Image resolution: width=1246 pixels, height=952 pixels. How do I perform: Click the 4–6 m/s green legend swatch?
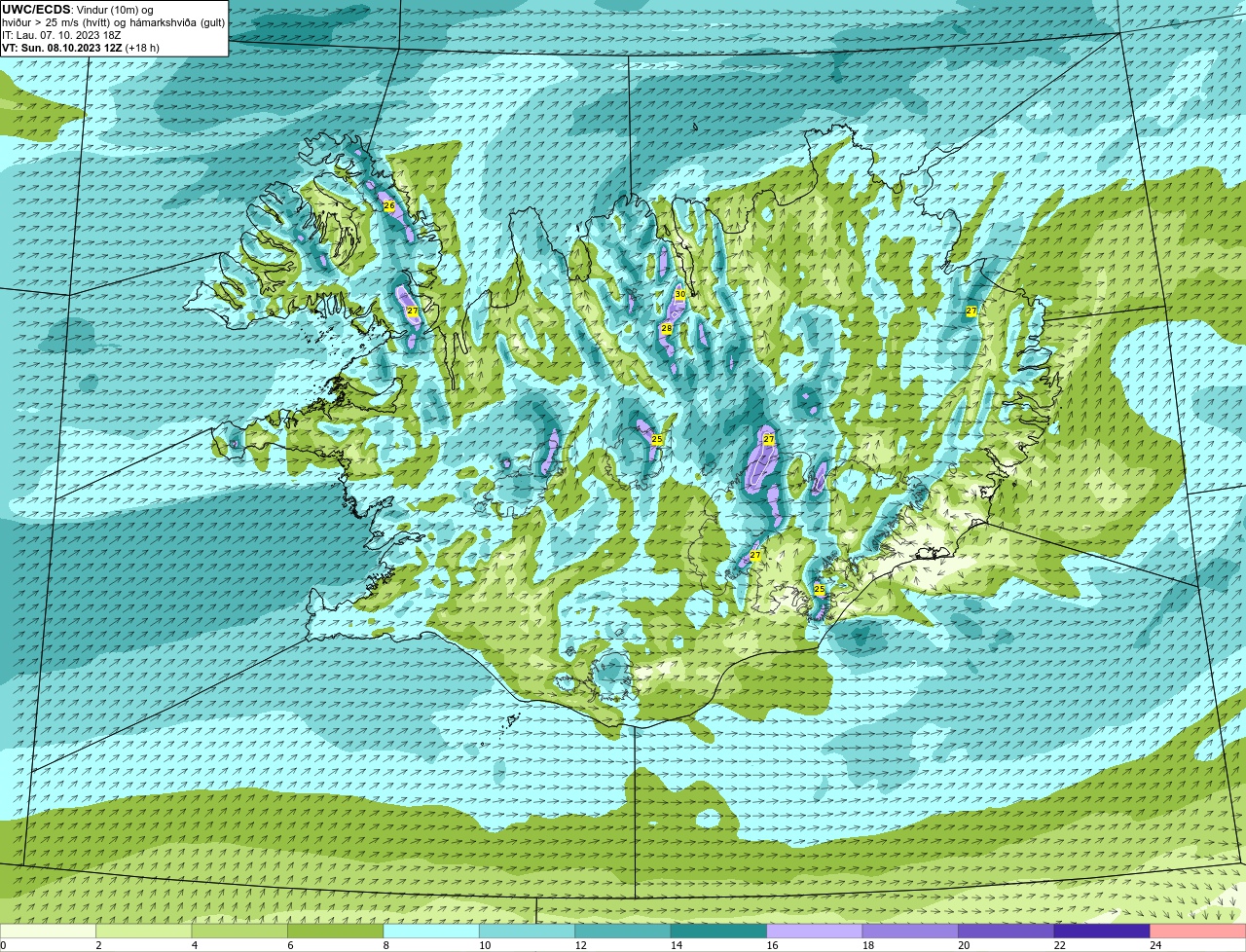[x=240, y=931]
